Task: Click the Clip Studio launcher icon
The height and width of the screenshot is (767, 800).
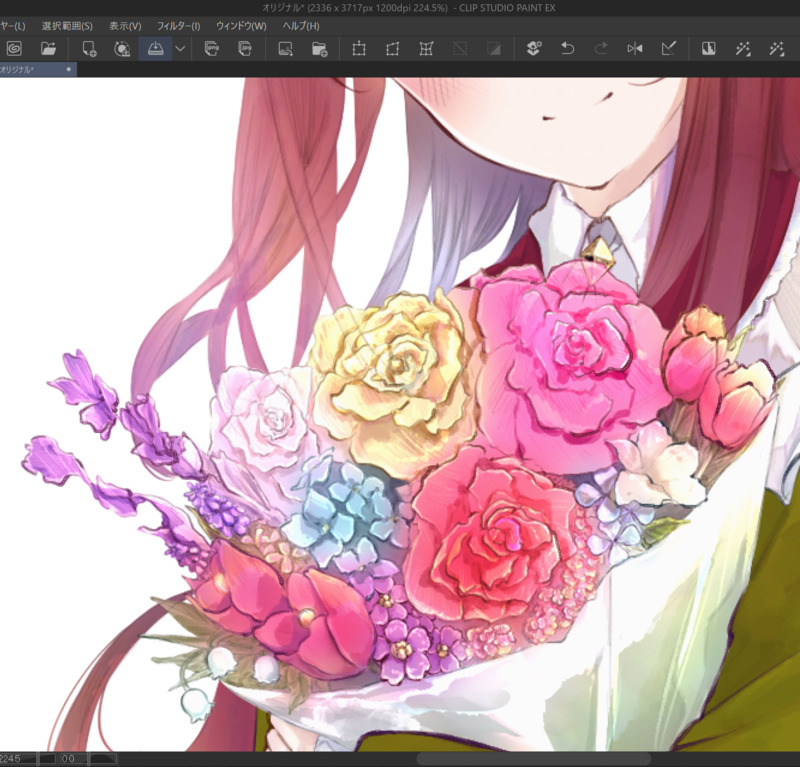Action: [14, 48]
